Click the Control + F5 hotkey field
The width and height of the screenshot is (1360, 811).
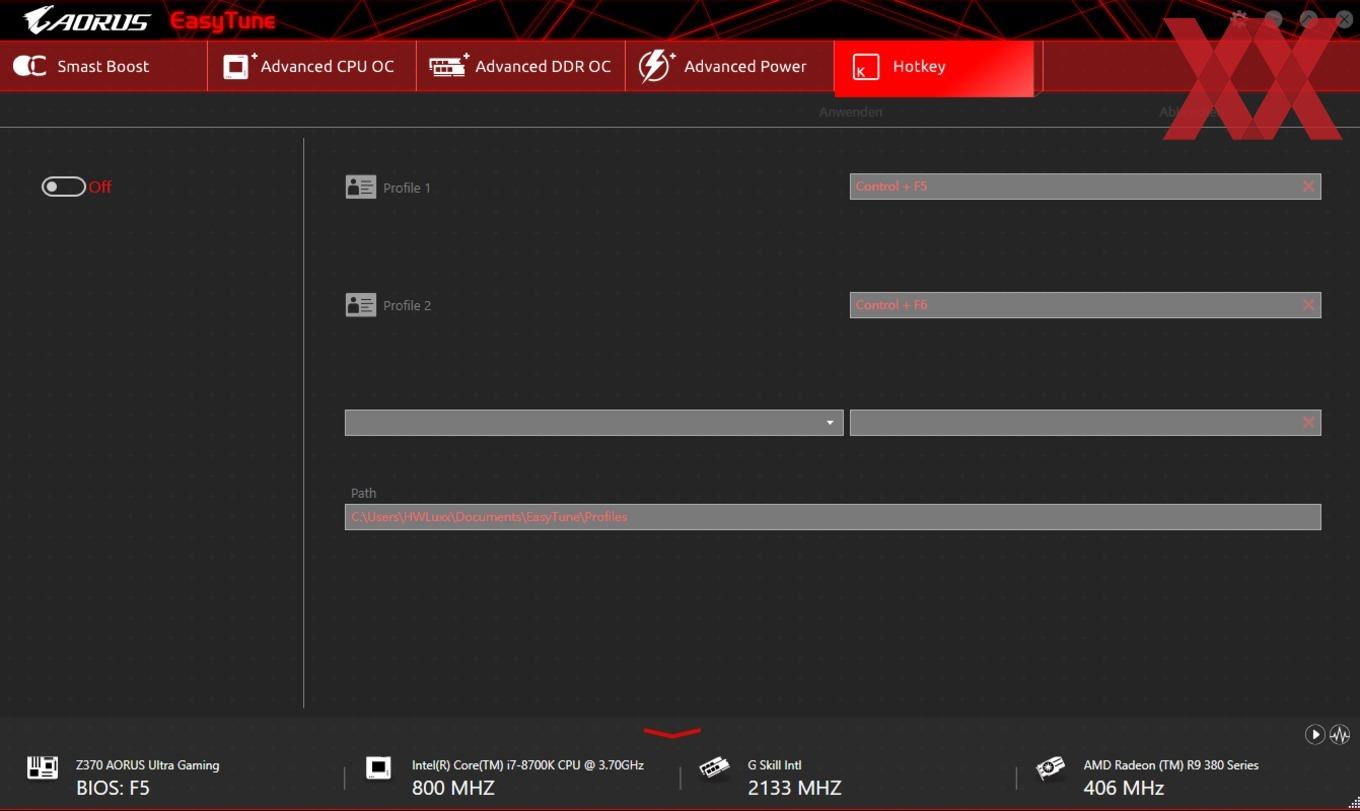[1085, 186]
